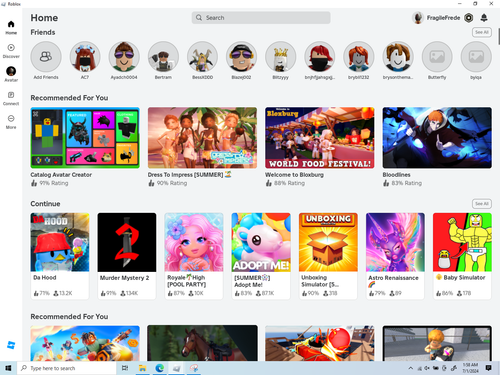Open Royale High [POOL PARTY] card
500x375 pixels.
194,256
